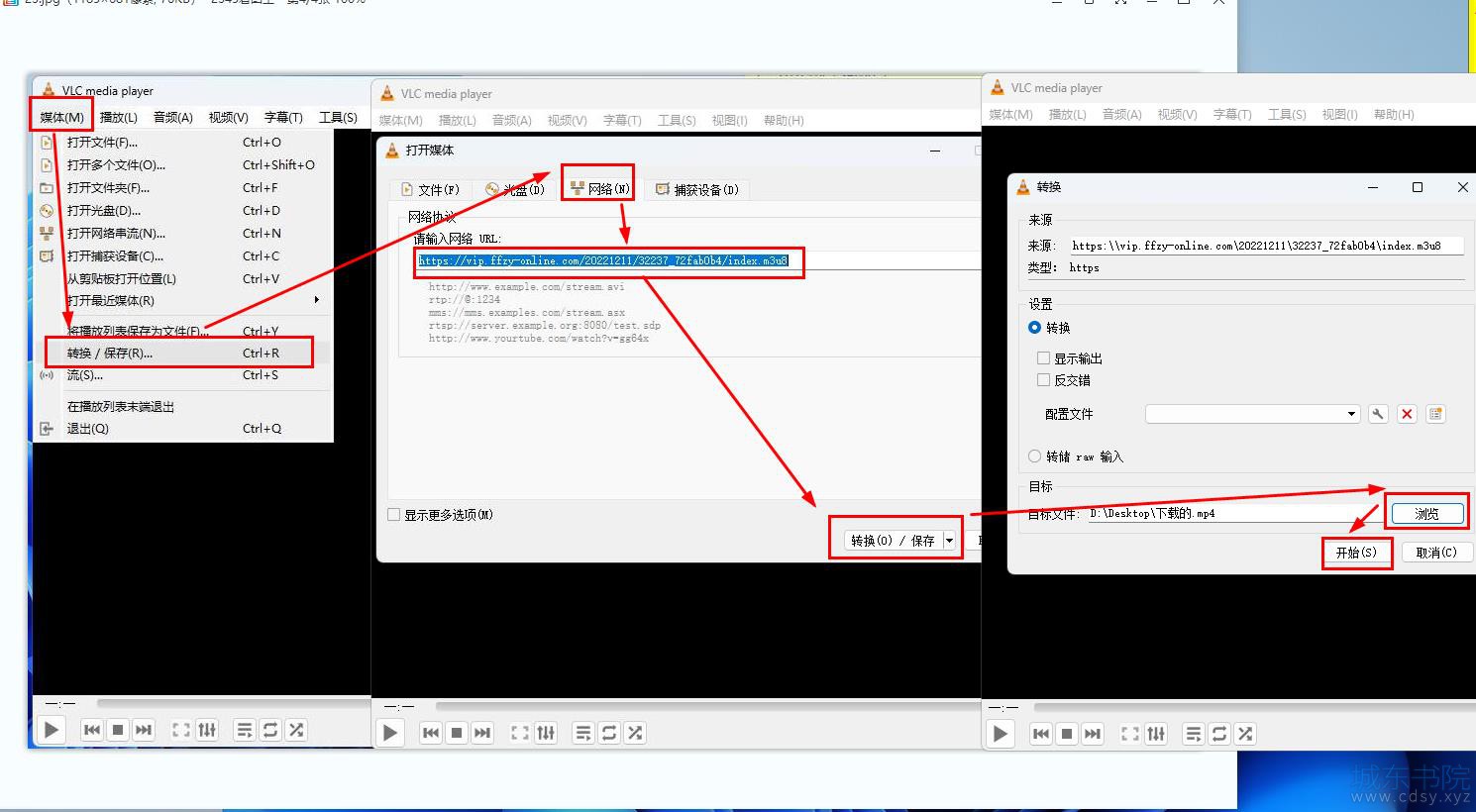Viewport: 1476px width, 812px height.
Task: Click Previous track icon in left VLC window
Action: click(x=92, y=730)
